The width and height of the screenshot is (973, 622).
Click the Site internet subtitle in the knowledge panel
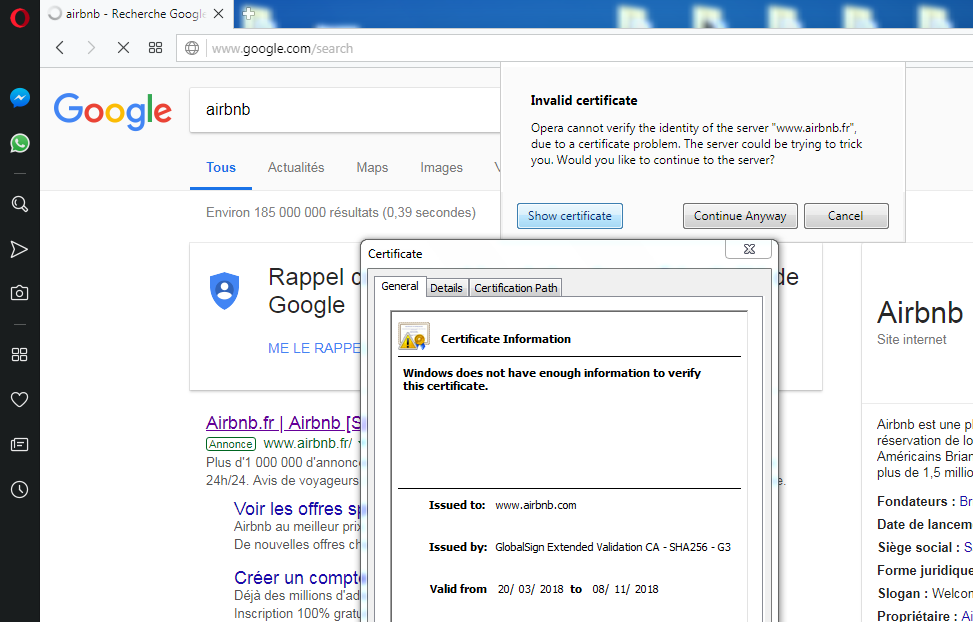[912, 340]
